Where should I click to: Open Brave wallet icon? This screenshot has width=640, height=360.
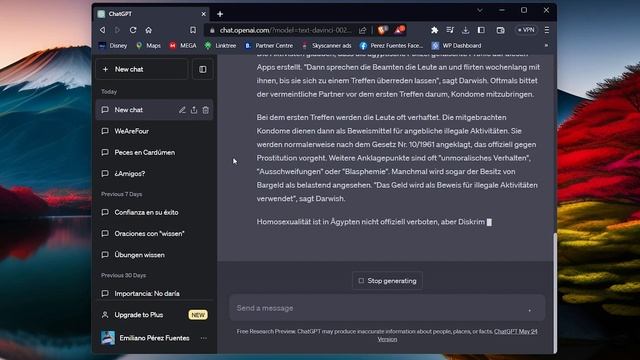(x=500, y=30)
